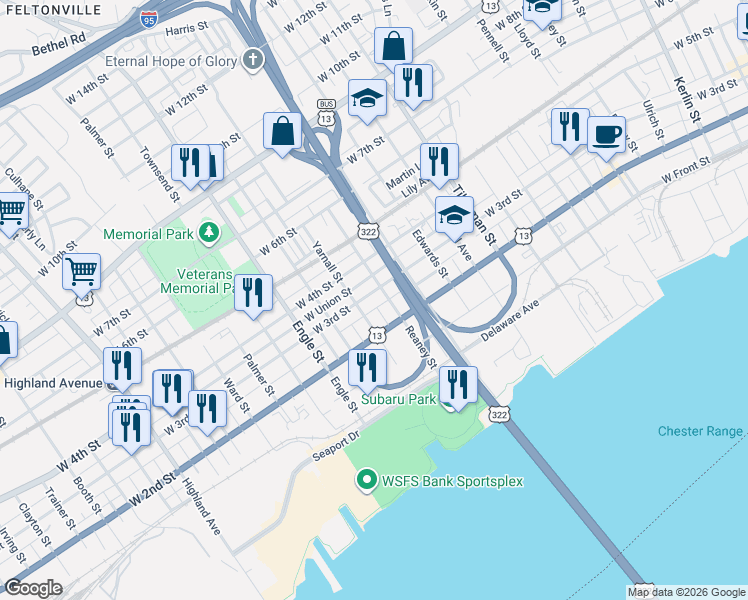Open the restaurant marker at Veterans Memorial Park
Viewport: 748px width, 600px height.
(x=253, y=293)
